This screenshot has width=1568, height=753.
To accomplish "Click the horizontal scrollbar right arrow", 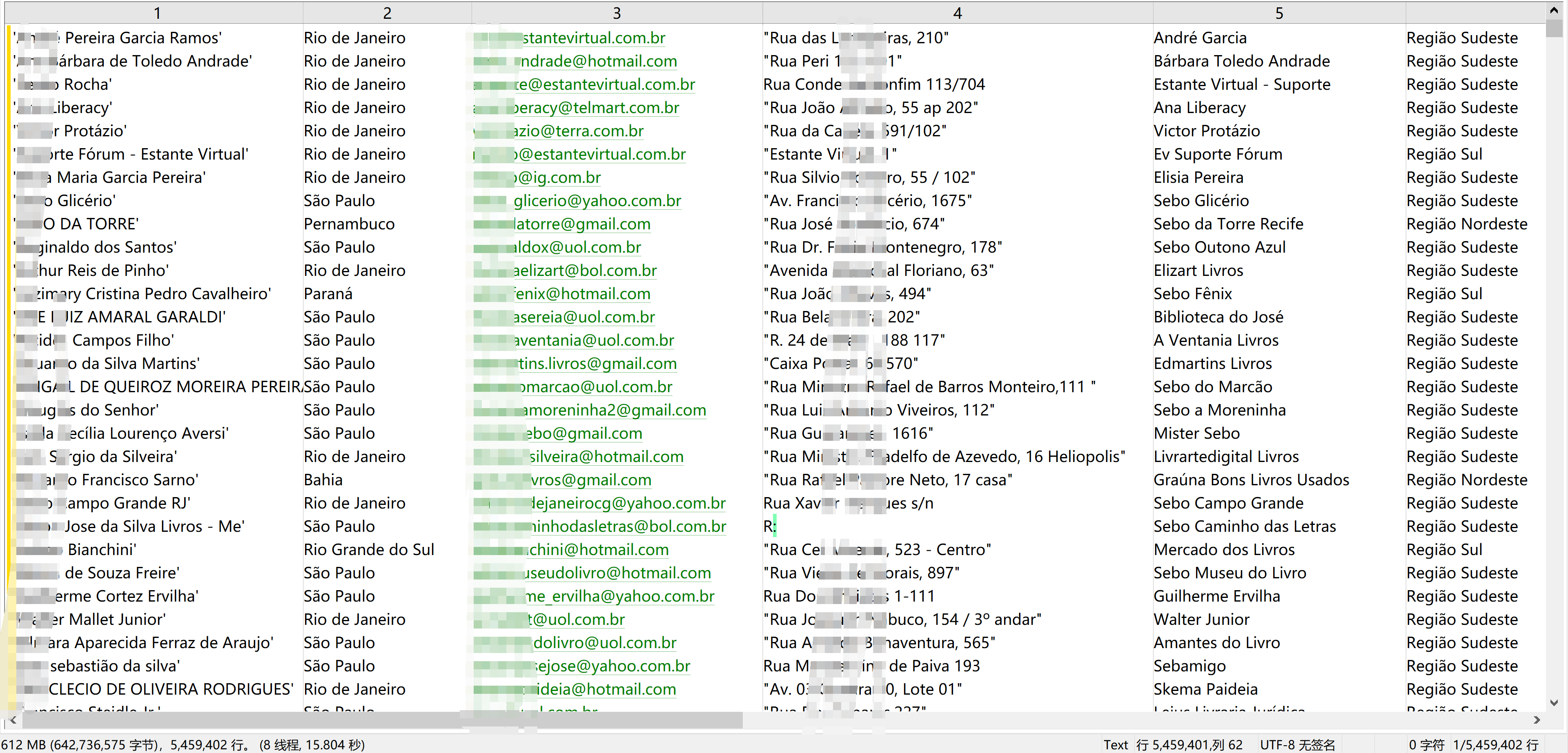I will [x=1537, y=720].
